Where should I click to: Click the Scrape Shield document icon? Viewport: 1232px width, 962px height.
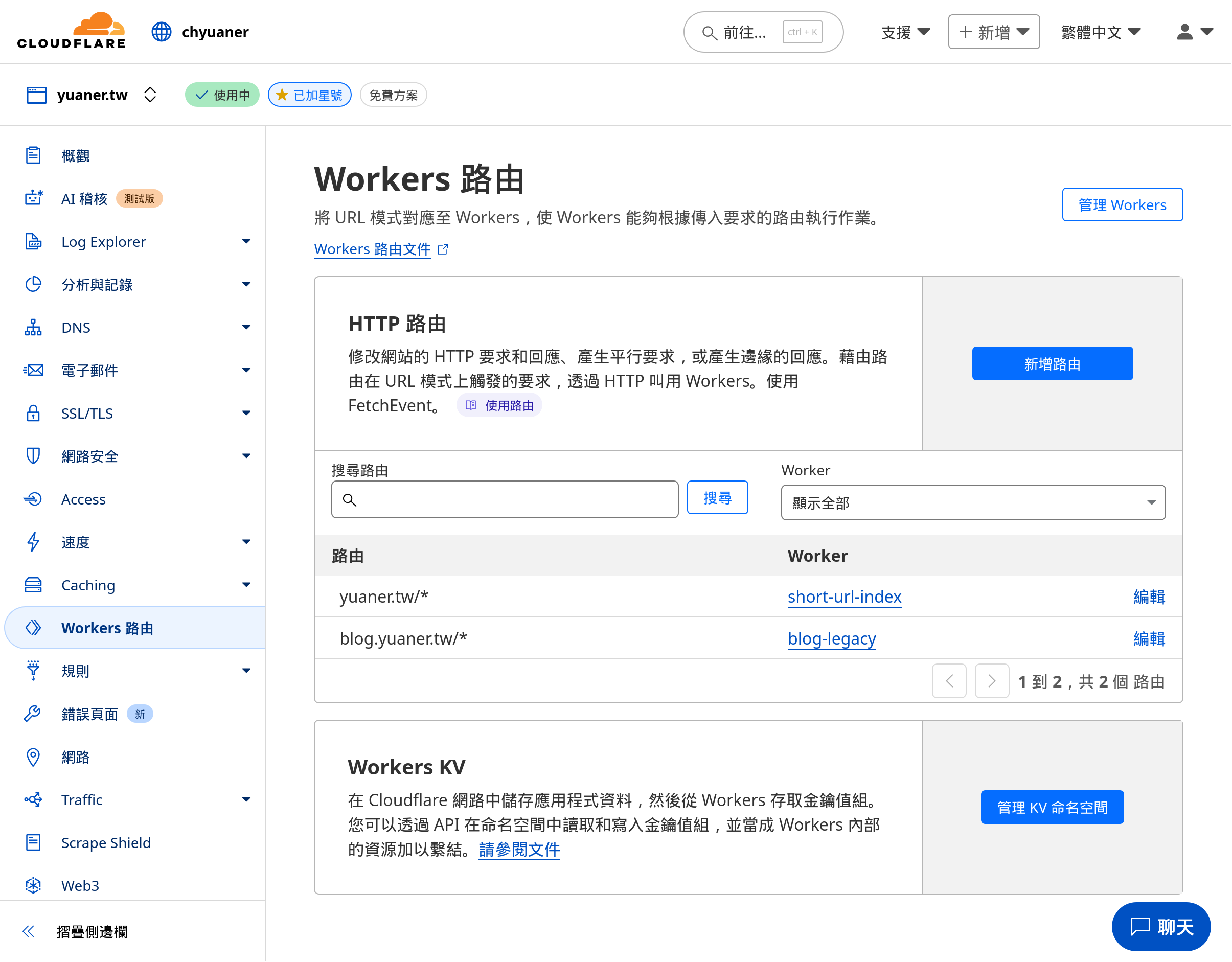coord(33,842)
